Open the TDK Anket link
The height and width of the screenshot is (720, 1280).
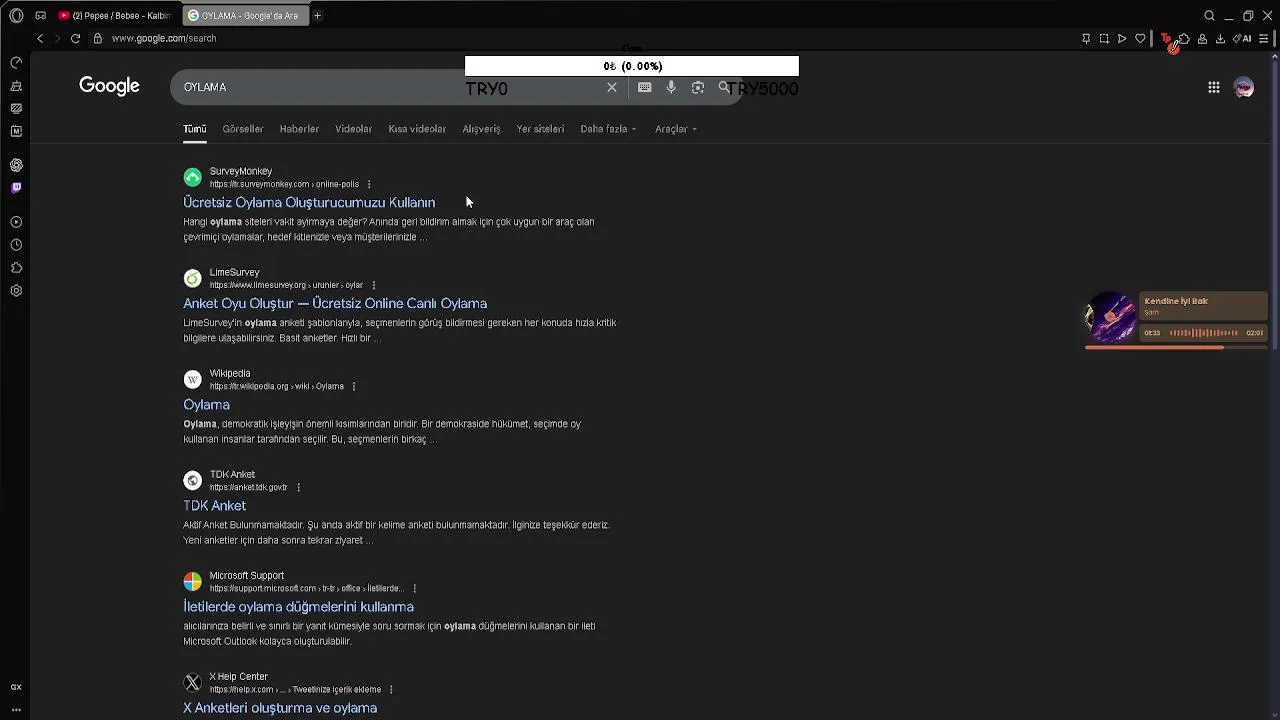click(214, 506)
